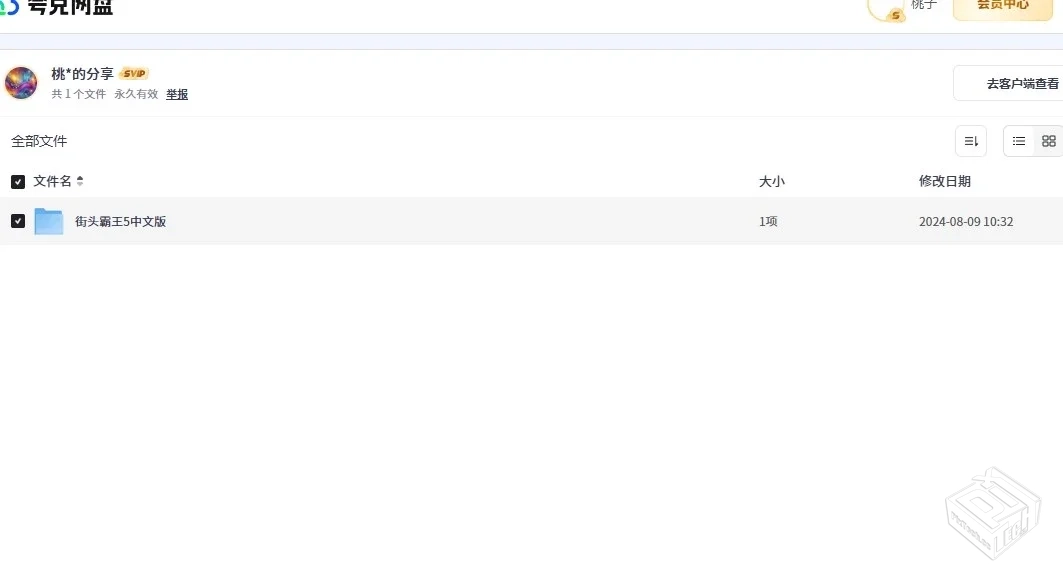The width and height of the screenshot is (1063, 582).
Task: Sort by the 大小 column header
Action: tap(771, 181)
